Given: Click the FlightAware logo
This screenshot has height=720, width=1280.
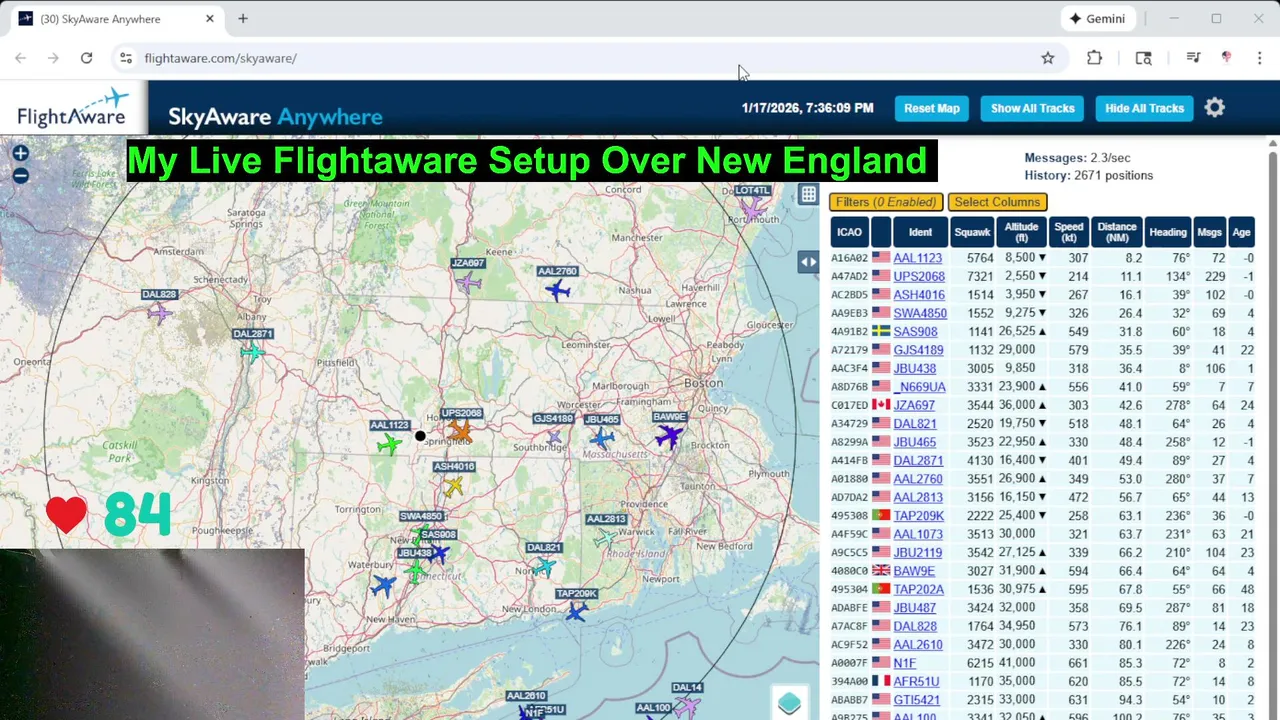Looking at the screenshot, I should (x=74, y=108).
